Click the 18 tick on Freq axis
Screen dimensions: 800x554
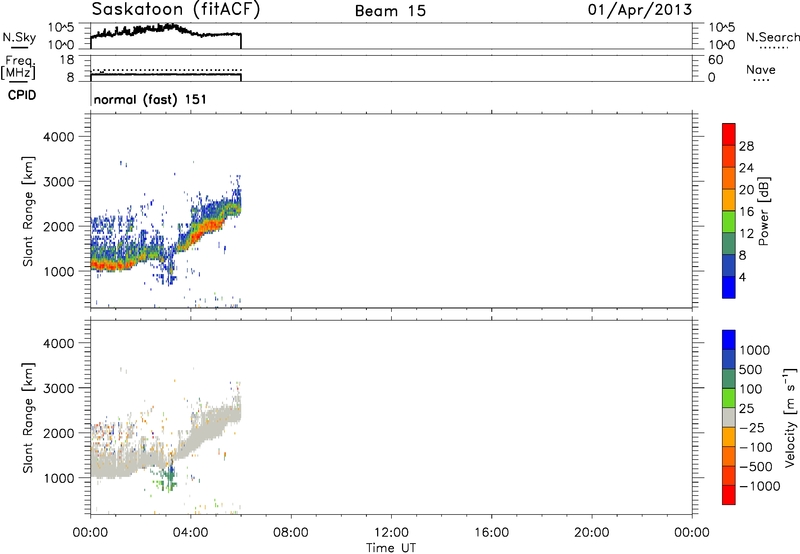pyautogui.click(x=67, y=60)
